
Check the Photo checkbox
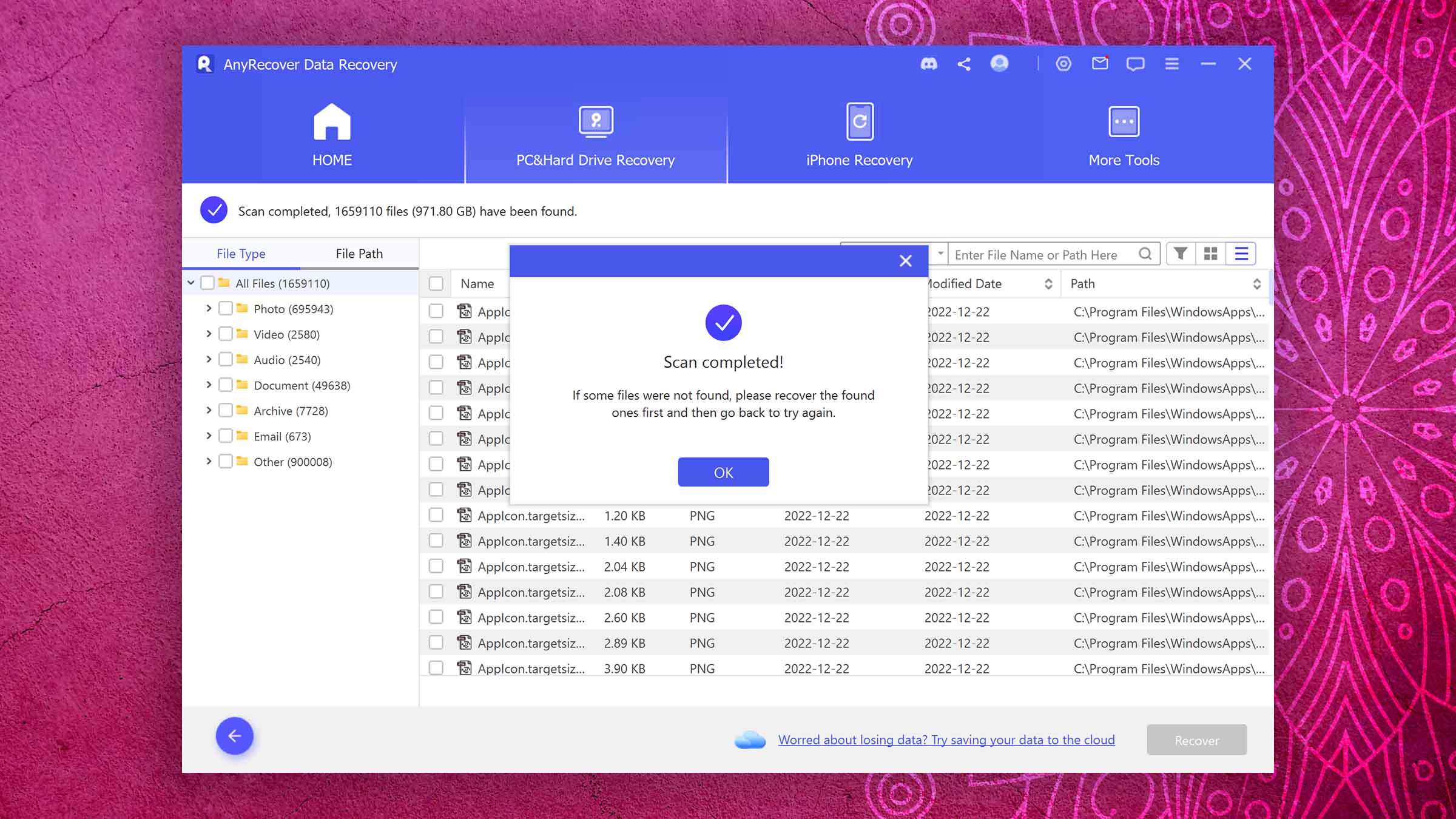pos(226,308)
